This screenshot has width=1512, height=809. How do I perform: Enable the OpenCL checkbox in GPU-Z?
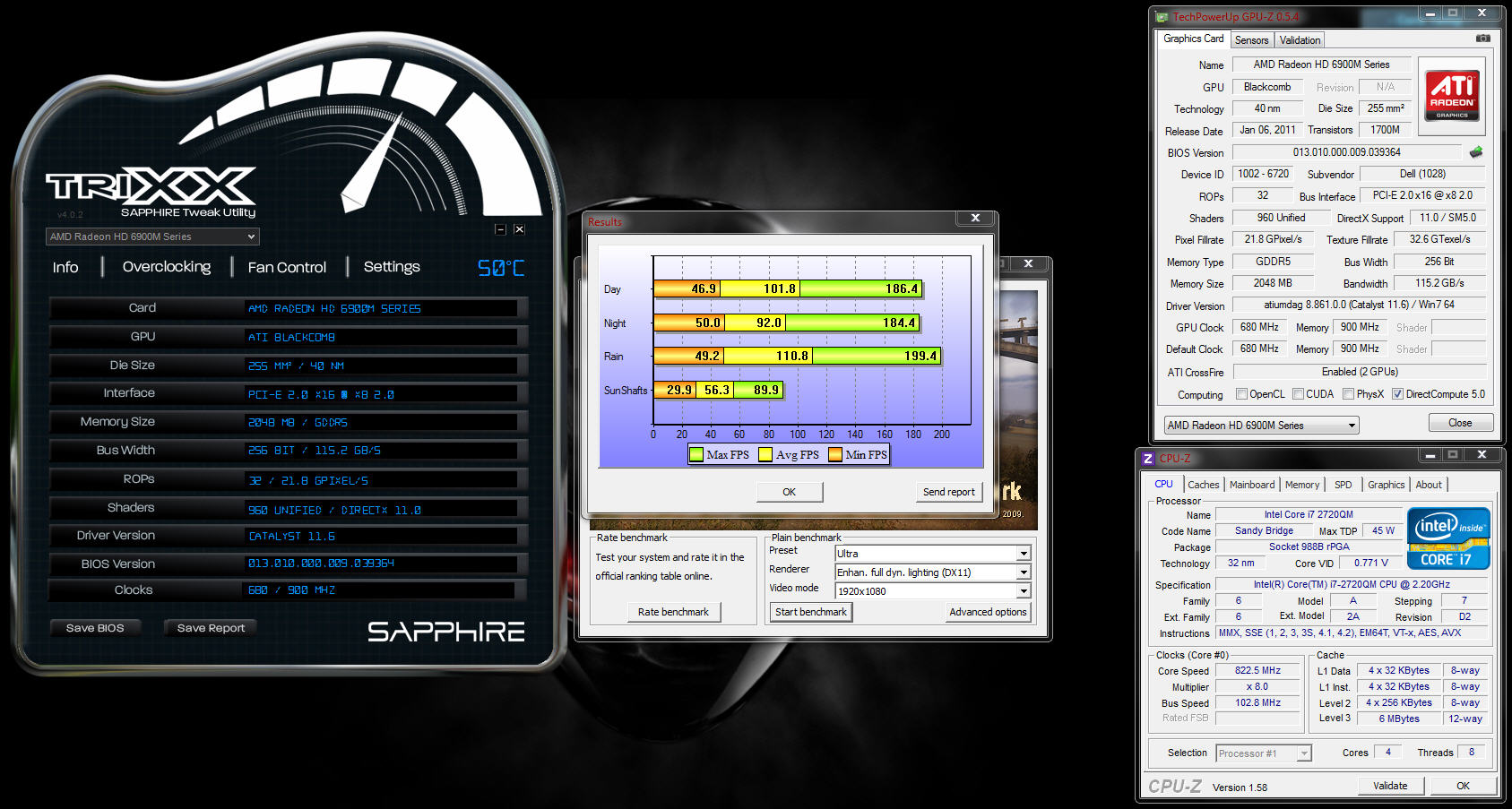click(1241, 394)
